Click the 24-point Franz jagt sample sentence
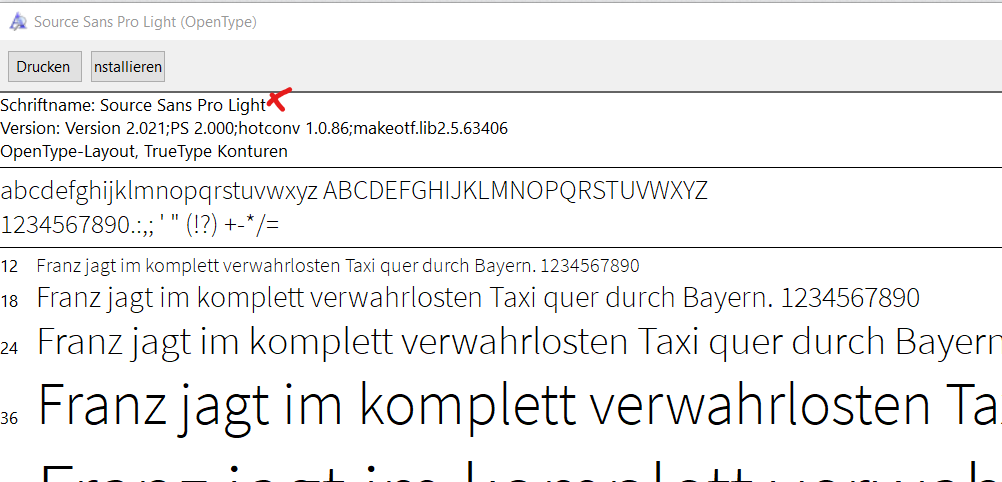The width and height of the screenshot is (1002, 482). 520,342
